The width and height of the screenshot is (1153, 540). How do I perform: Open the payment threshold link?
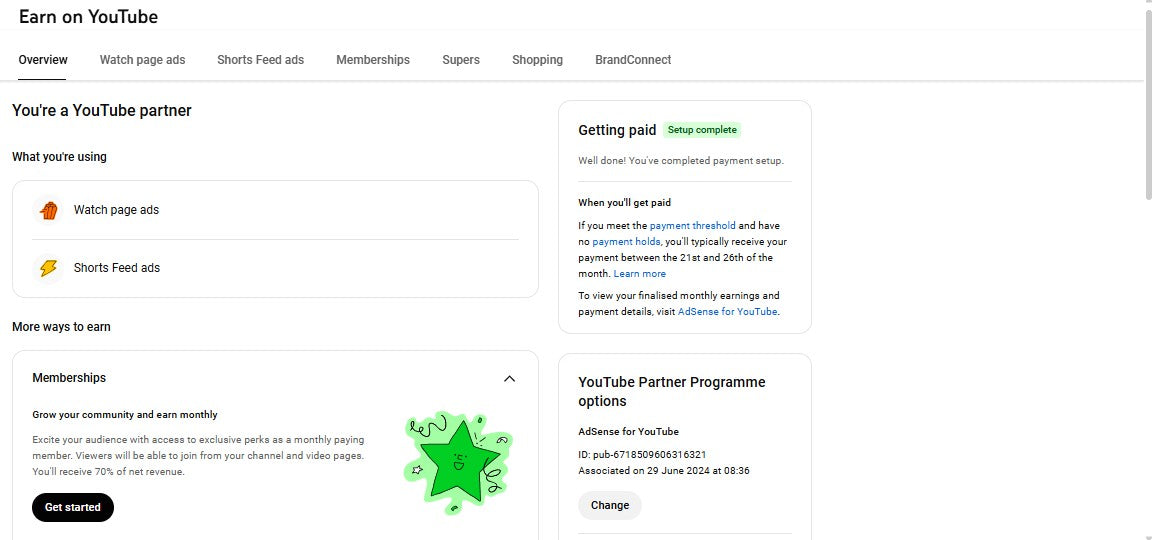click(692, 226)
